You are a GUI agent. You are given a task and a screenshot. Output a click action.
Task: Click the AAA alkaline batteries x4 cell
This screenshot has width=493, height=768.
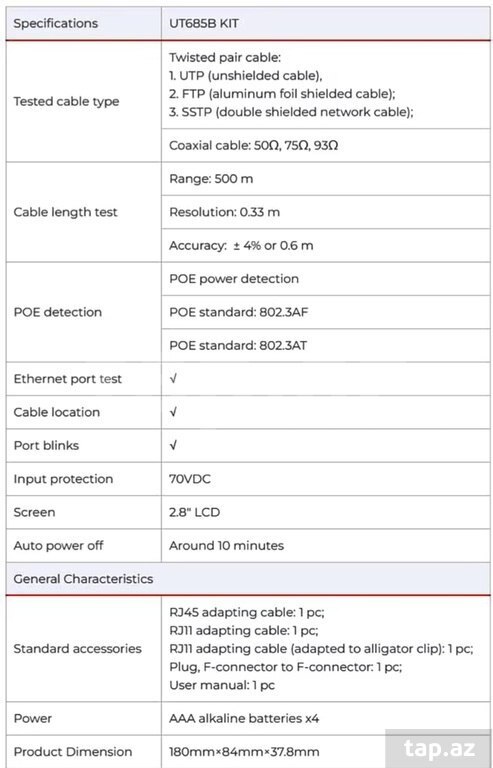pos(326,719)
